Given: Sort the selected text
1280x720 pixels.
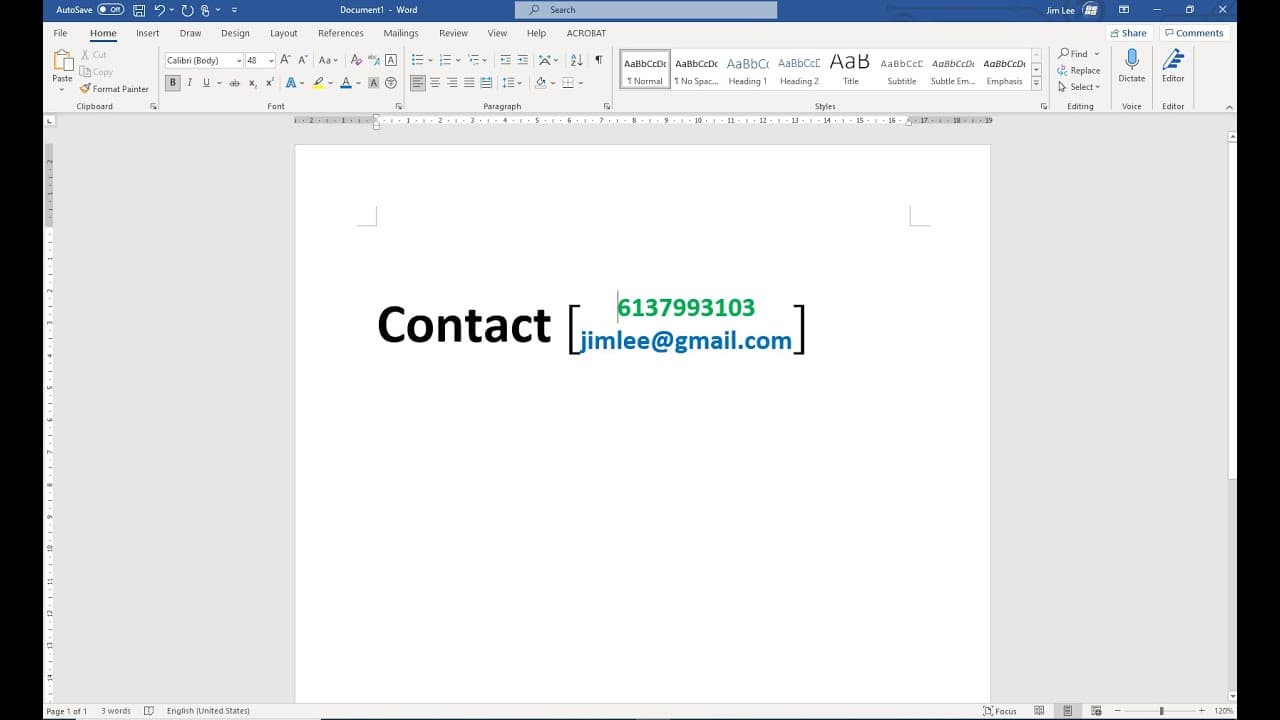Looking at the screenshot, I should point(576,60).
